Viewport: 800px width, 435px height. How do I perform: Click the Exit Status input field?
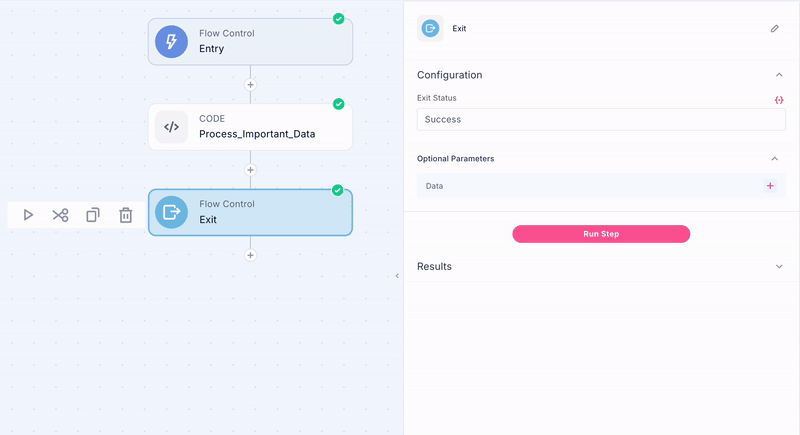(x=600, y=119)
